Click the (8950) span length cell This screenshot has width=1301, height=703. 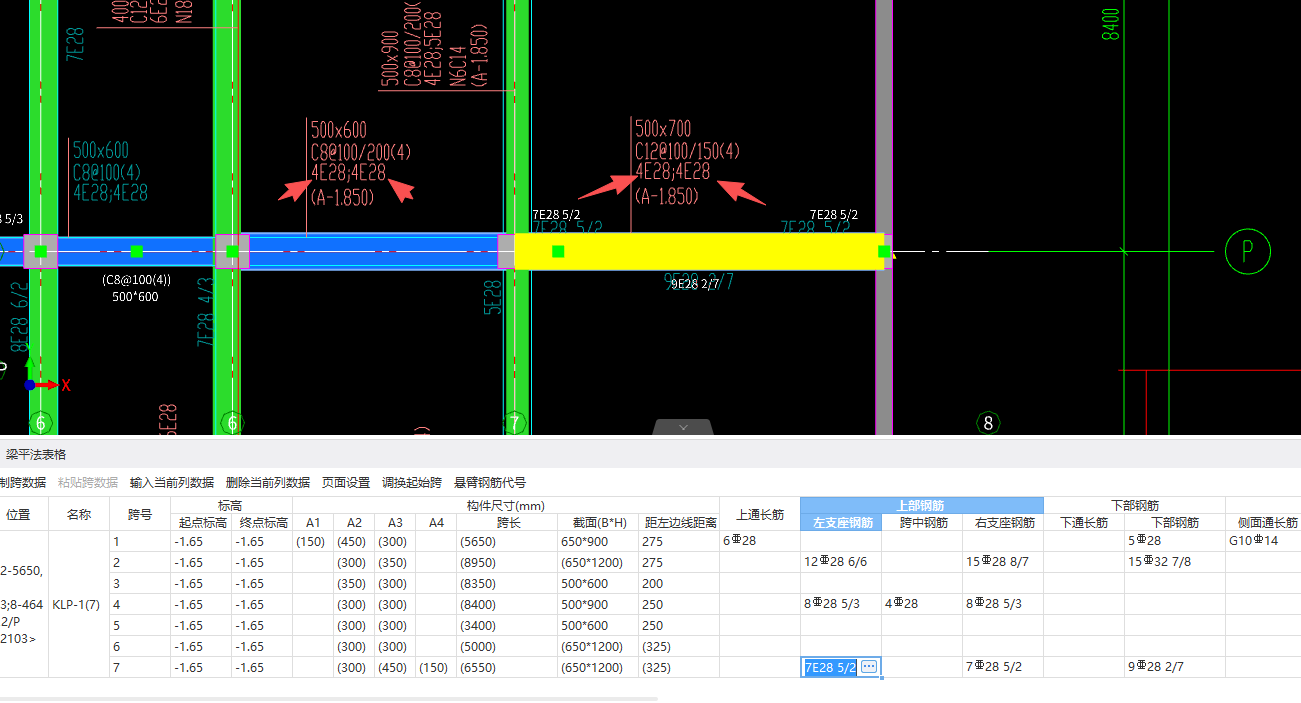tap(508, 562)
